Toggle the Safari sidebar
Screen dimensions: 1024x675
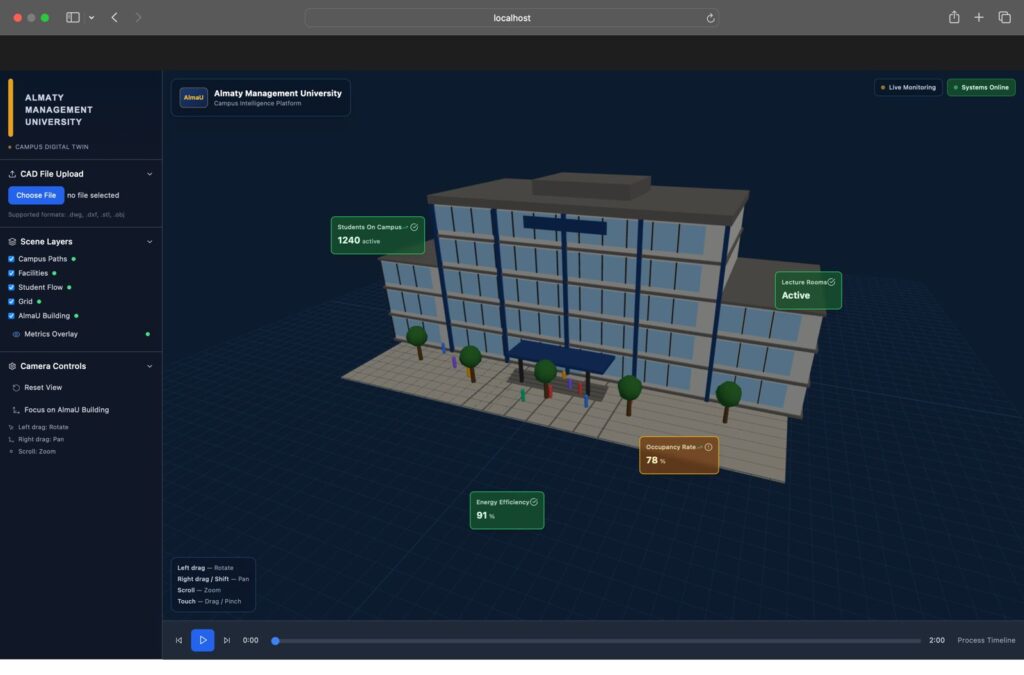(73, 18)
